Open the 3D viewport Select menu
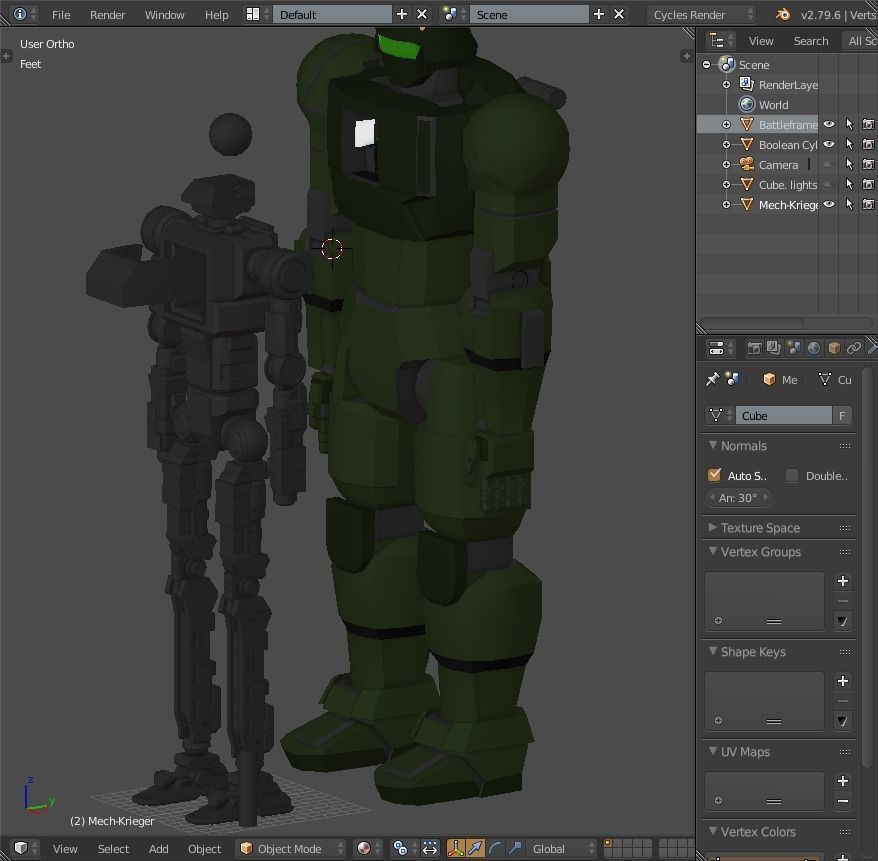Viewport: 878px width, 861px height. pos(113,849)
